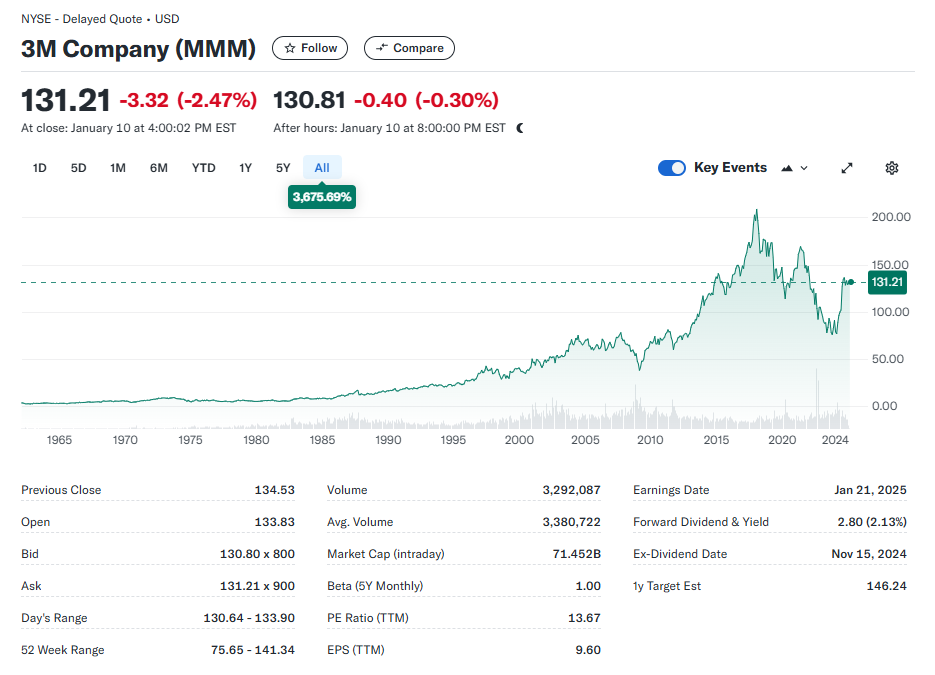Click the Open price label

(x=36, y=522)
